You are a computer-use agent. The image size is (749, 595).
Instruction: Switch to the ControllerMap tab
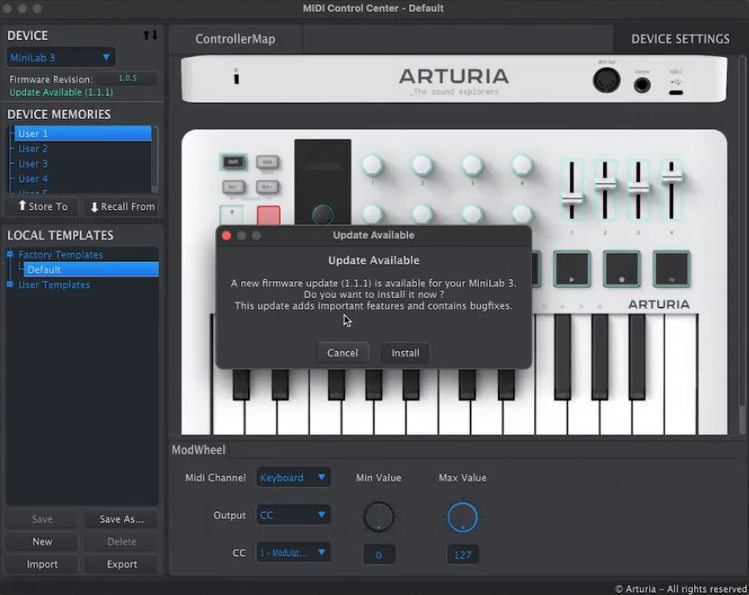pos(235,39)
